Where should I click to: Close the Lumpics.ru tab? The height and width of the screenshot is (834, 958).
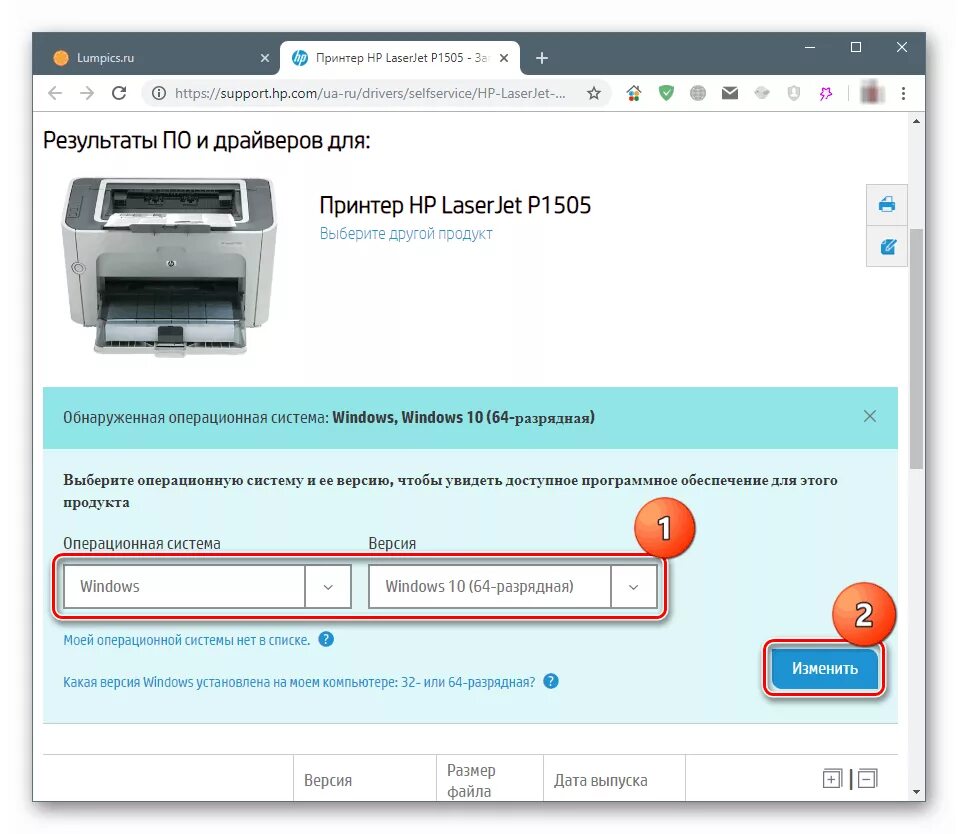[x=265, y=58]
